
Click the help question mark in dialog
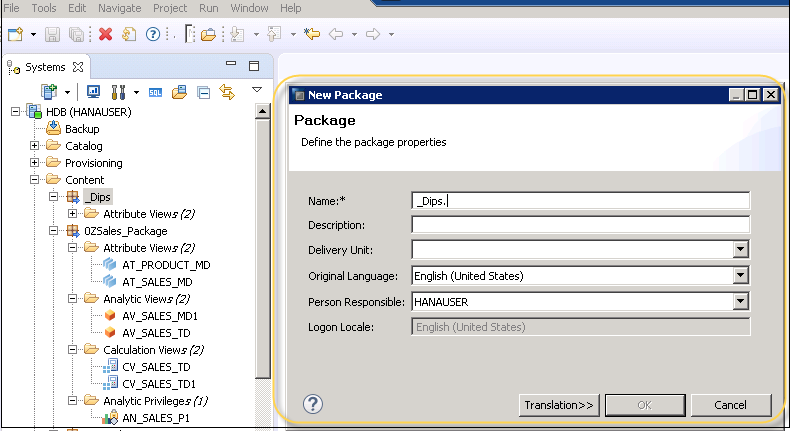(x=313, y=404)
